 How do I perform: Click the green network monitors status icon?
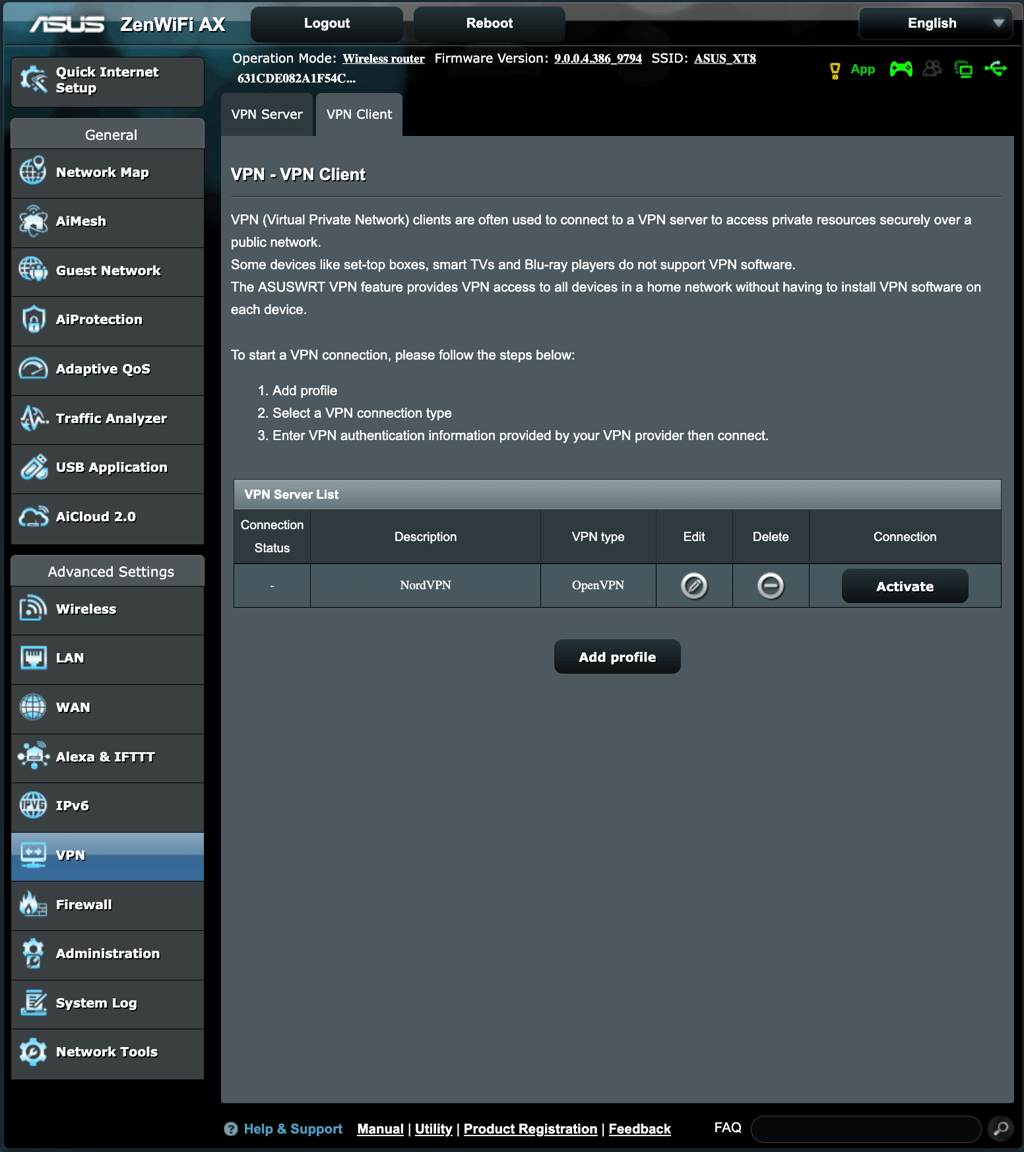(963, 69)
